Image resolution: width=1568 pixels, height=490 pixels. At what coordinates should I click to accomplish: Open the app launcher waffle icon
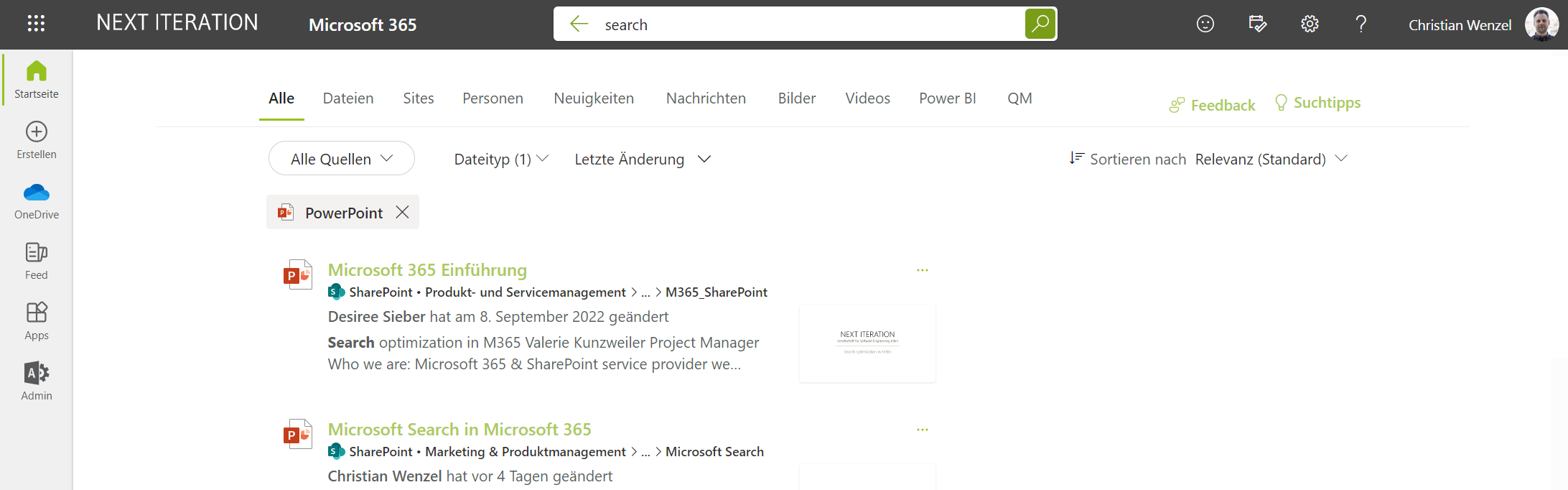(36, 24)
